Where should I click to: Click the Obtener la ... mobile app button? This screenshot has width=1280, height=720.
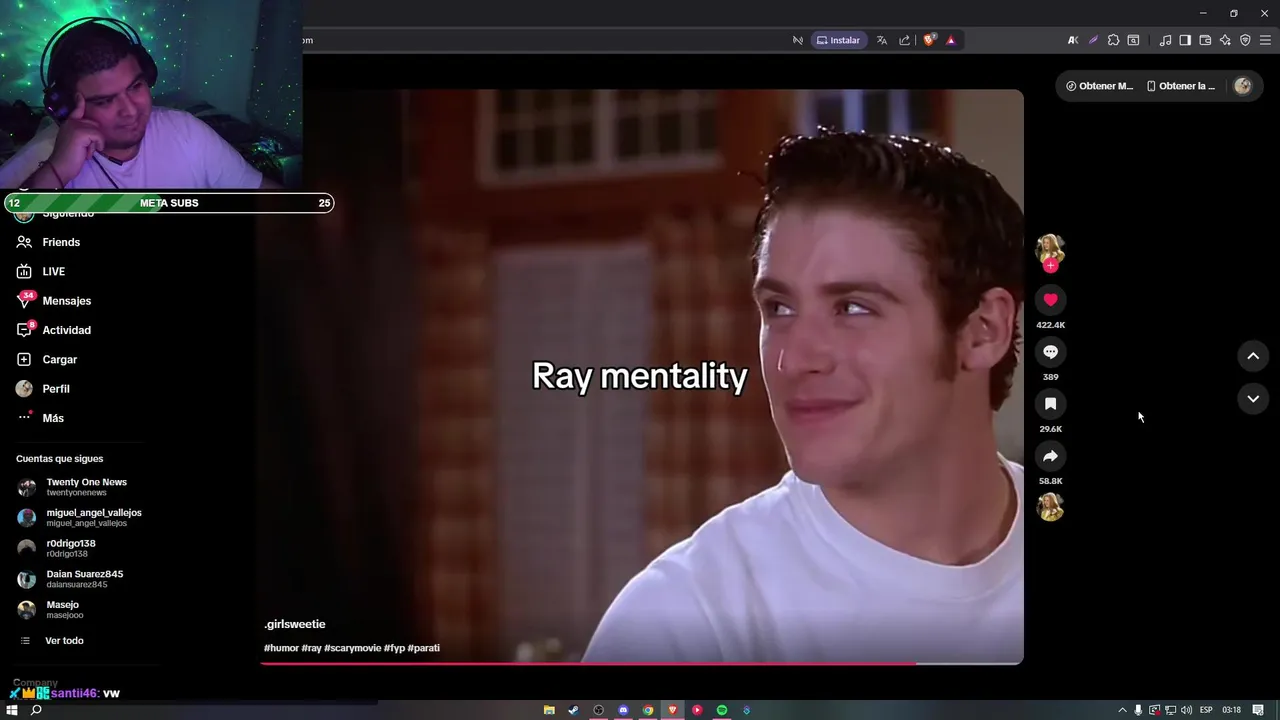coord(1181,86)
